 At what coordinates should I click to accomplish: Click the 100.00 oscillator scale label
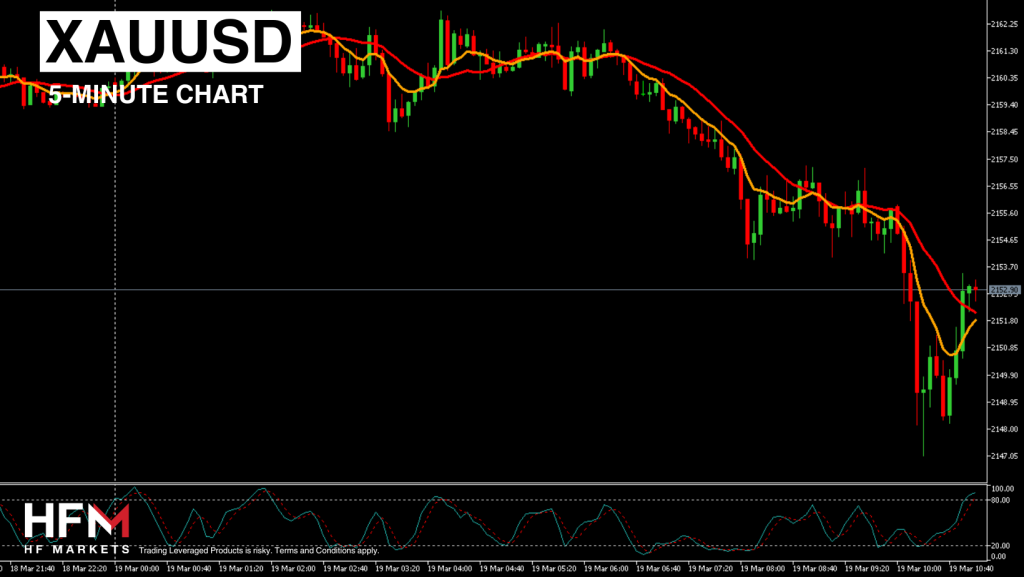[x=1001, y=488]
